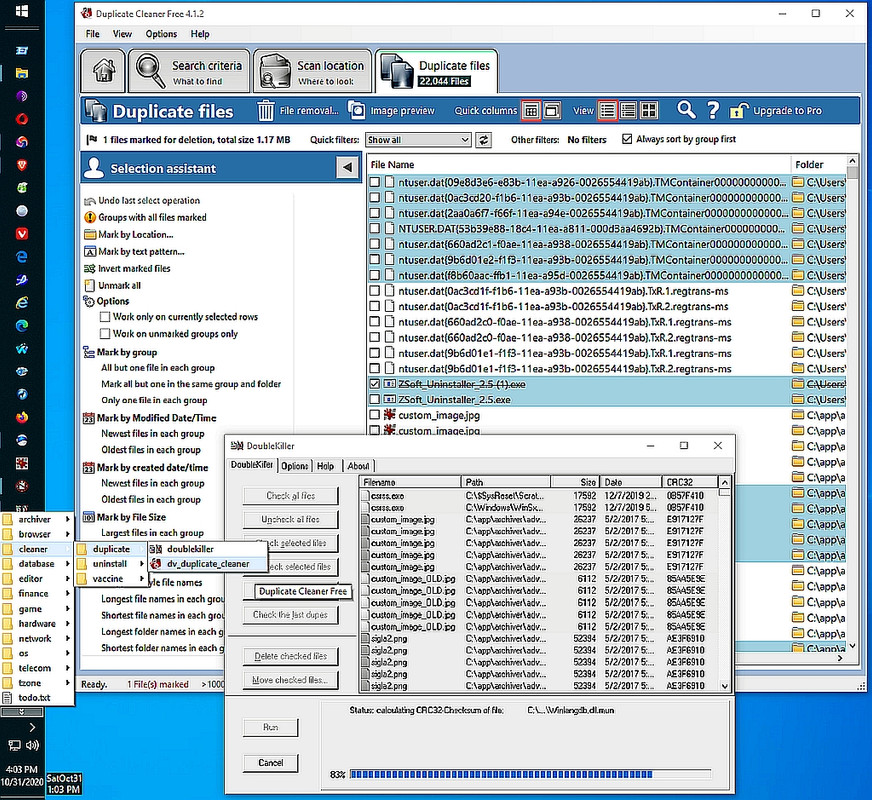
Task: Click DoubleKiller list scroll down arrow
Action: pos(724,686)
